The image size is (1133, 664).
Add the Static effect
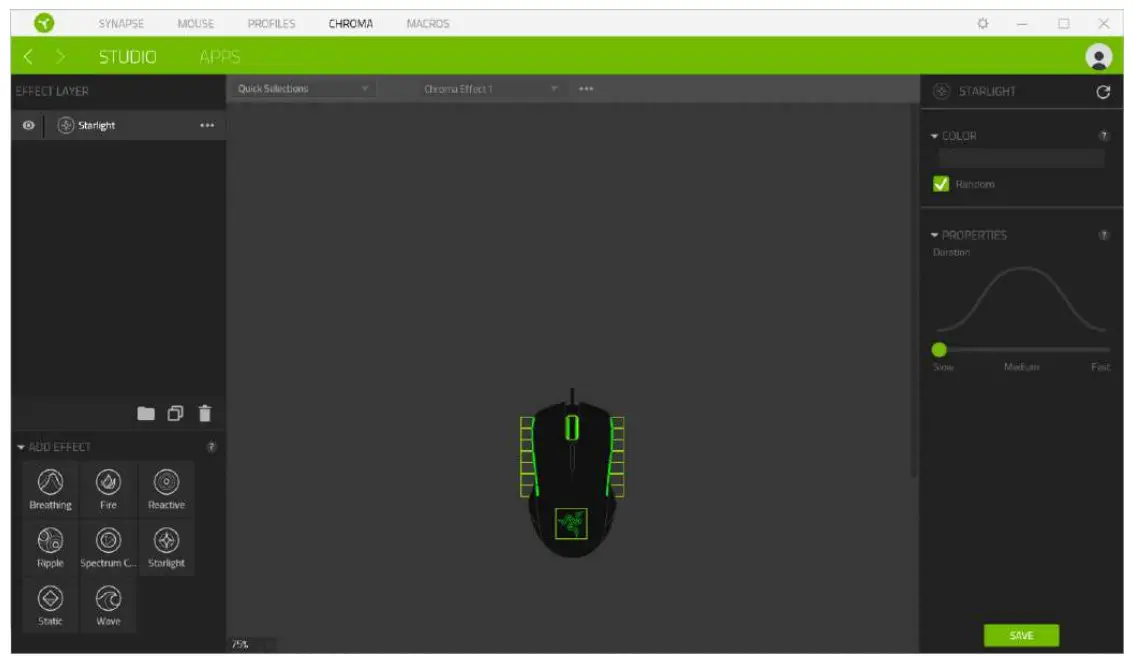pos(51,605)
